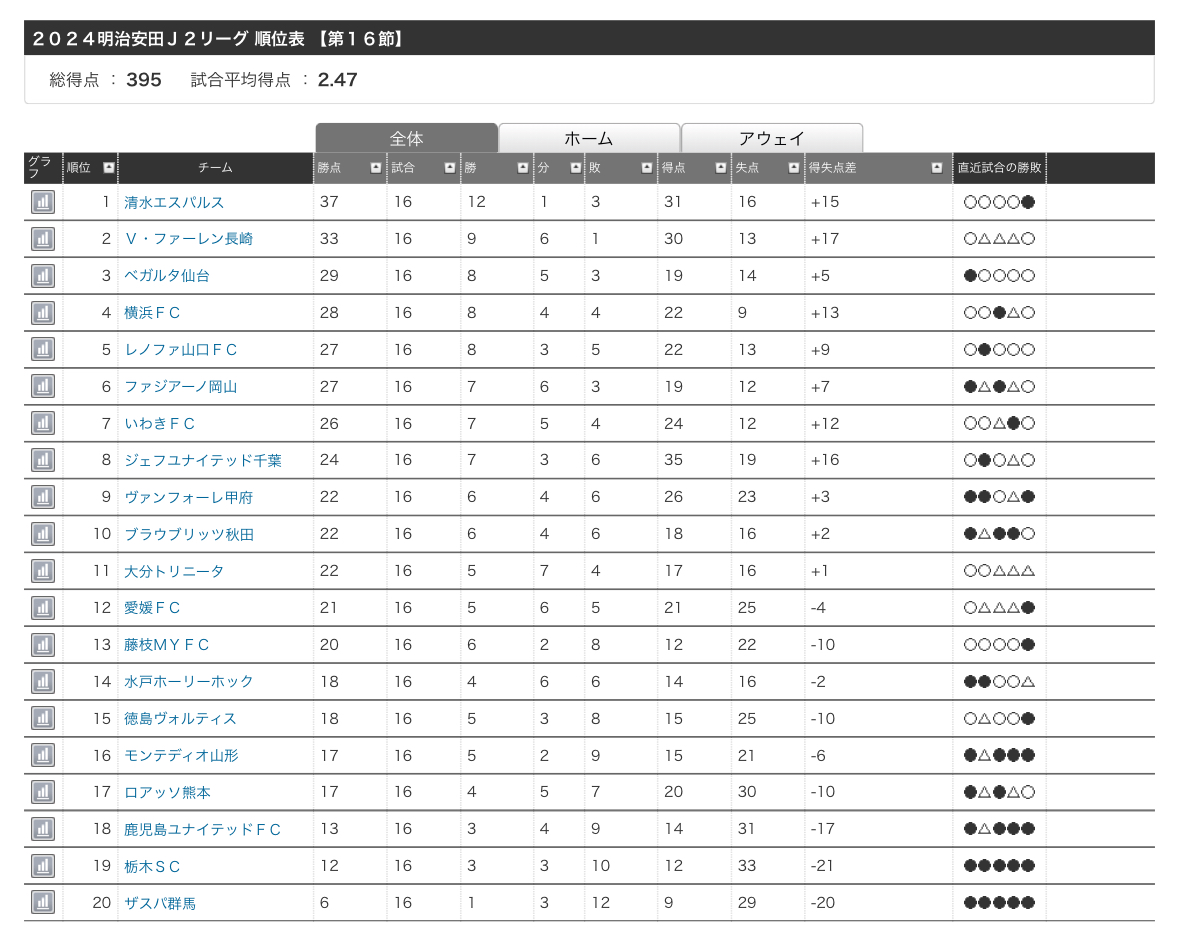Open graph icon for ザスパ群馬 row
The image size is (1179, 936).
coord(43,902)
